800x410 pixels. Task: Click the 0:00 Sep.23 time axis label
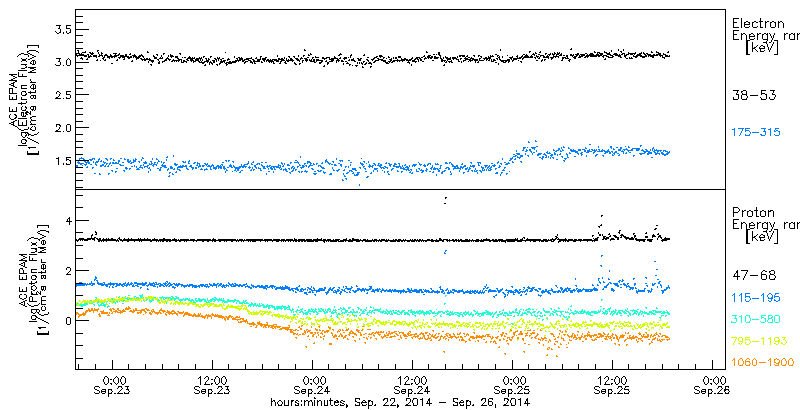[x=111, y=385]
